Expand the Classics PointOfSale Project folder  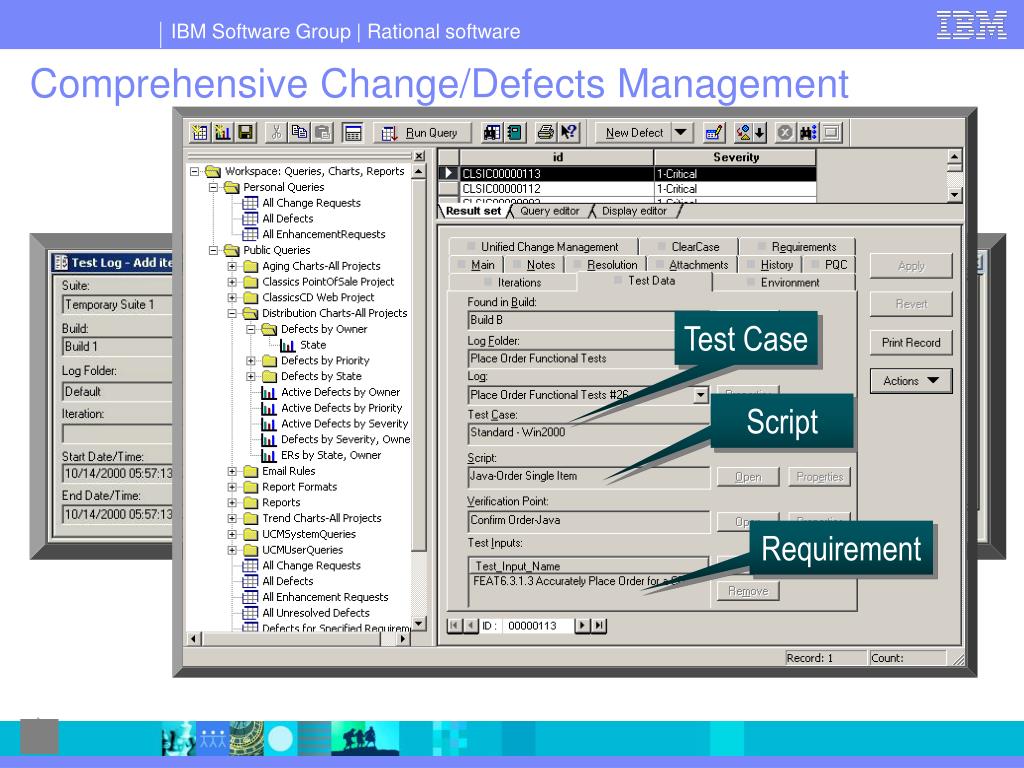tap(232, 282)
